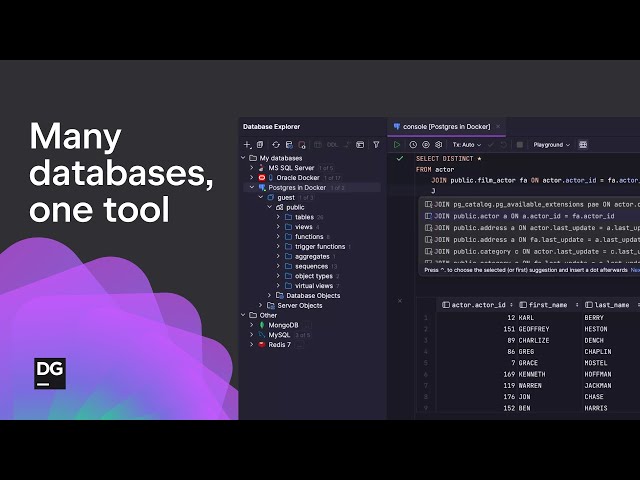Click cell JACKMAN in results

click(x=598, y=385)
